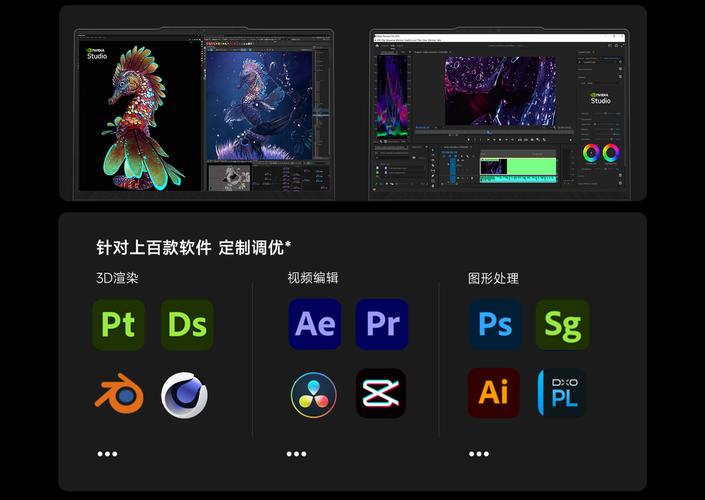Click the Substance Painter Pt icon
The width and height of the screenshot is (705, 500).
pos(118,324)
